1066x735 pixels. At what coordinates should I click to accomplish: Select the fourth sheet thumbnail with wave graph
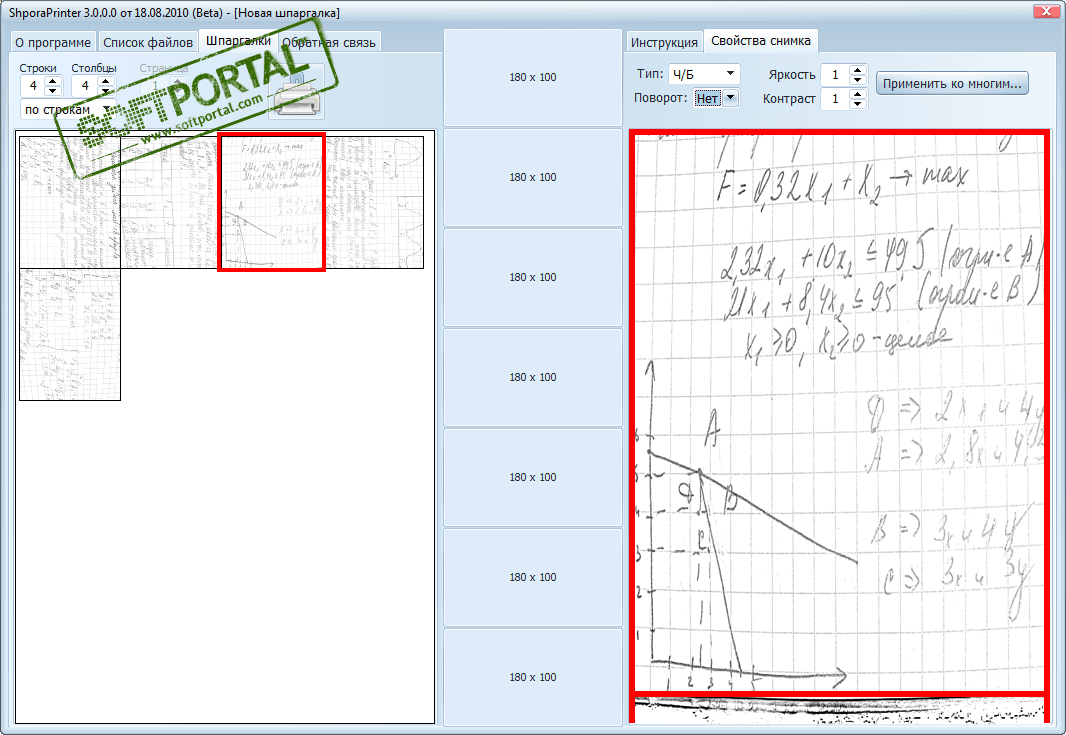click(375, 202)
